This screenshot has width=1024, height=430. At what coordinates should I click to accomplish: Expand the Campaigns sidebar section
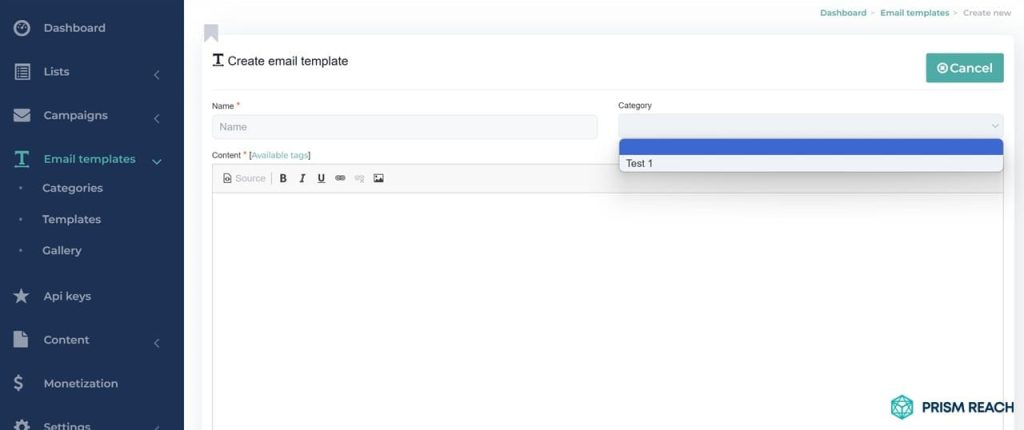point(157,119)
